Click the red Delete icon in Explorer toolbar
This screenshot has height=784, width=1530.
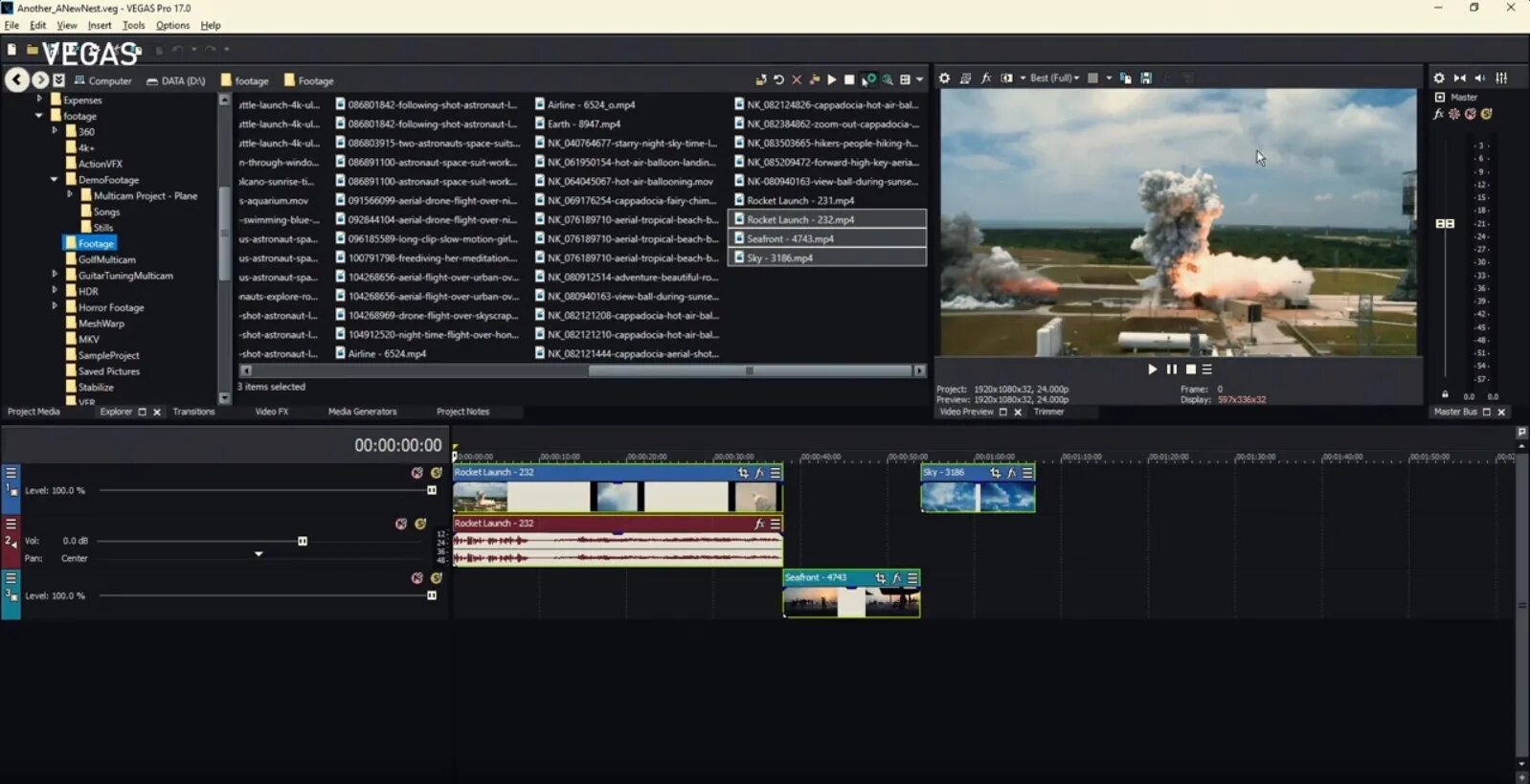[797, 79]
